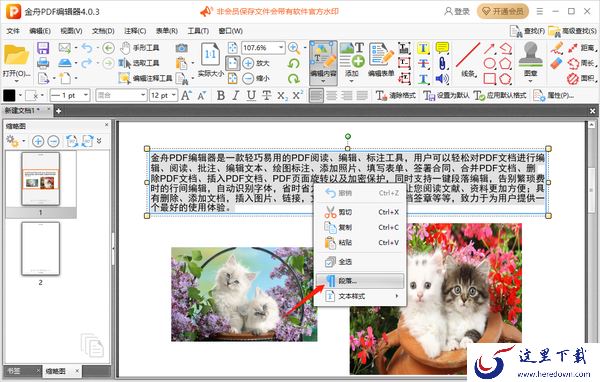The image size is (600, 382).
Task: Expand the 文本样式 submenu
Action: coord(360,296)
